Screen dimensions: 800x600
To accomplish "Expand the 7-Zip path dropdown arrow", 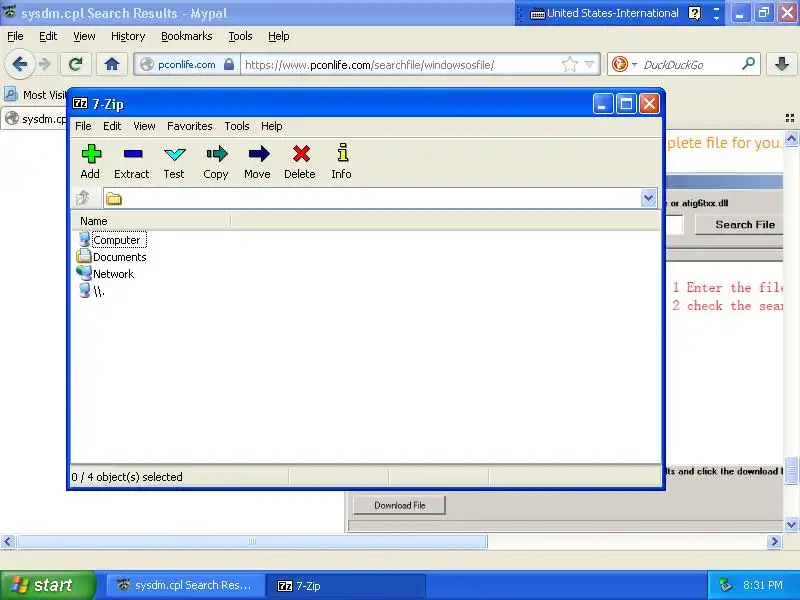I will (648, 198).
